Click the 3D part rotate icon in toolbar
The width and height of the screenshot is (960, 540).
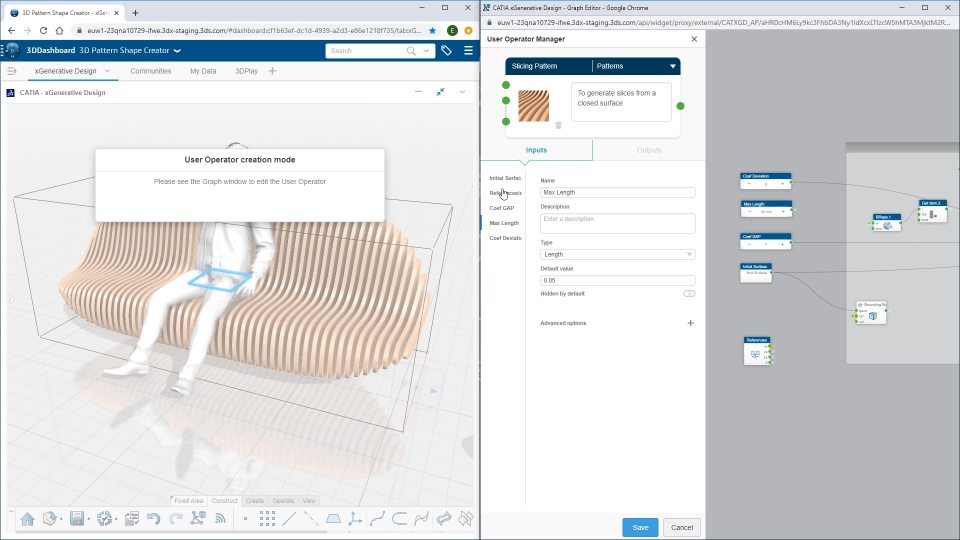50,519
